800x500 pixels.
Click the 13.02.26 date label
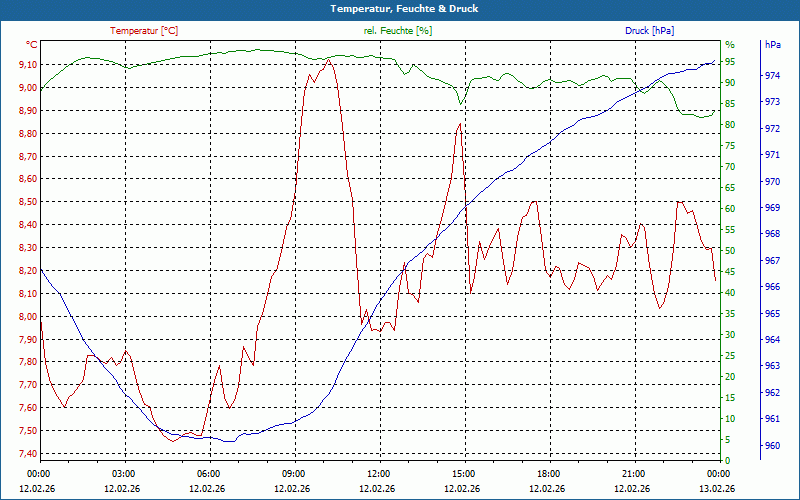[717, 489]
